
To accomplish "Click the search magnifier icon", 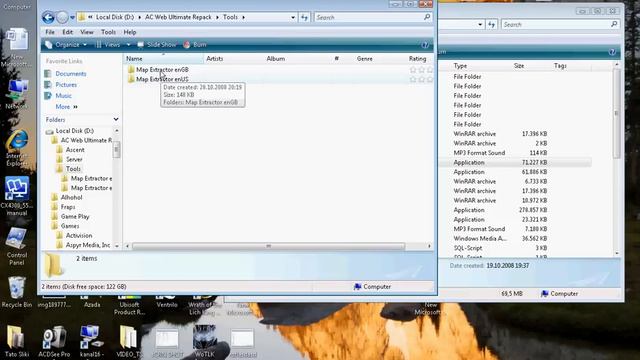I will coord(427,17).
